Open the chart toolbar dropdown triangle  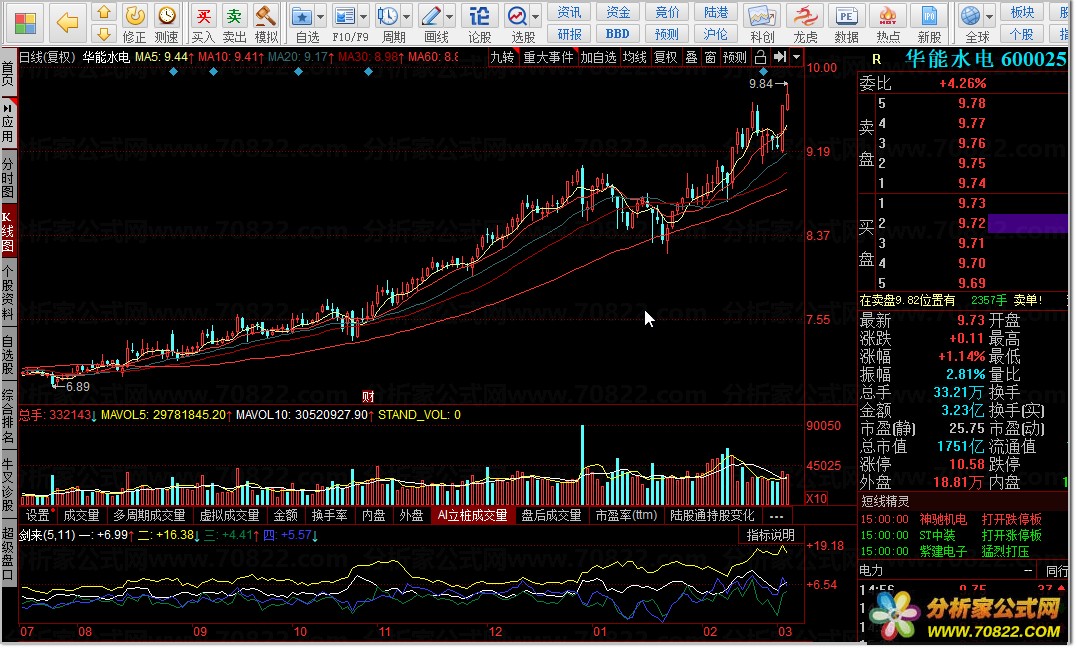(796, 57)
